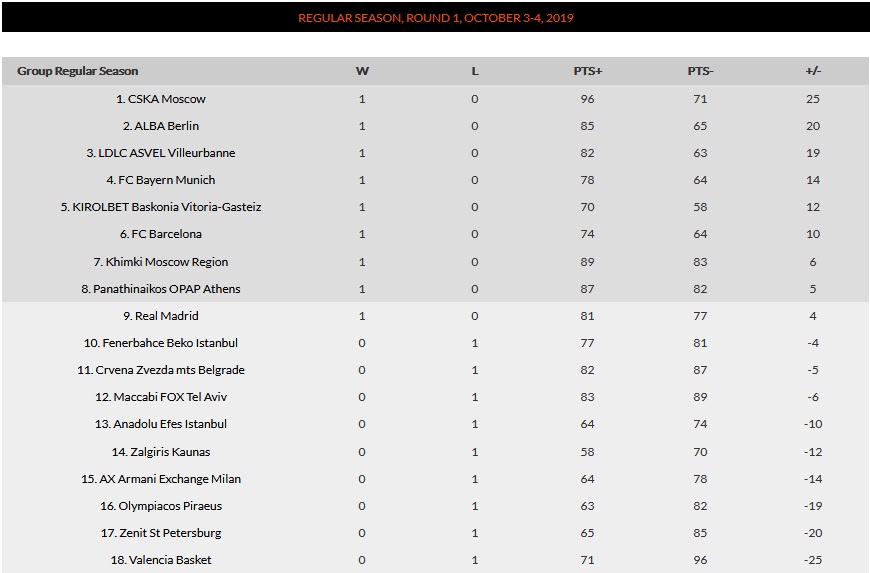This screenshot has width=870, height=573.
Task: Open the ALBA Berlin team link
Action: pyautogui.click(x=161, y=126)
